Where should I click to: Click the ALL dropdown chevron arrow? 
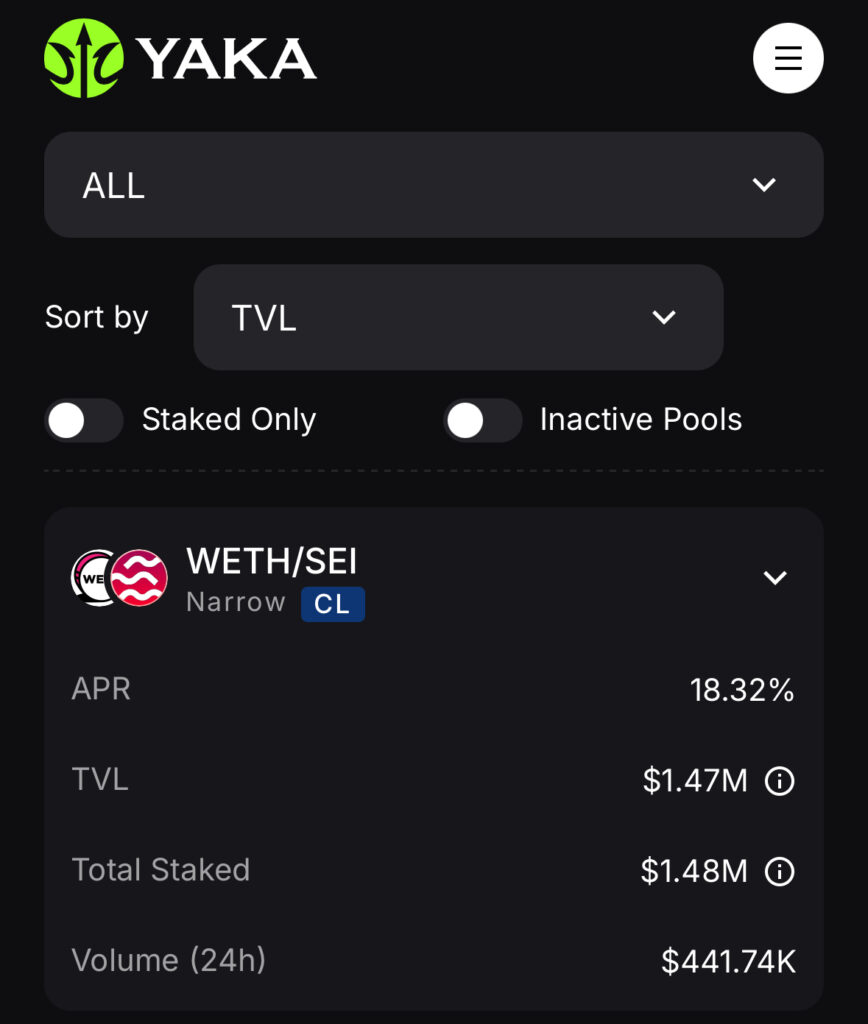764,185
